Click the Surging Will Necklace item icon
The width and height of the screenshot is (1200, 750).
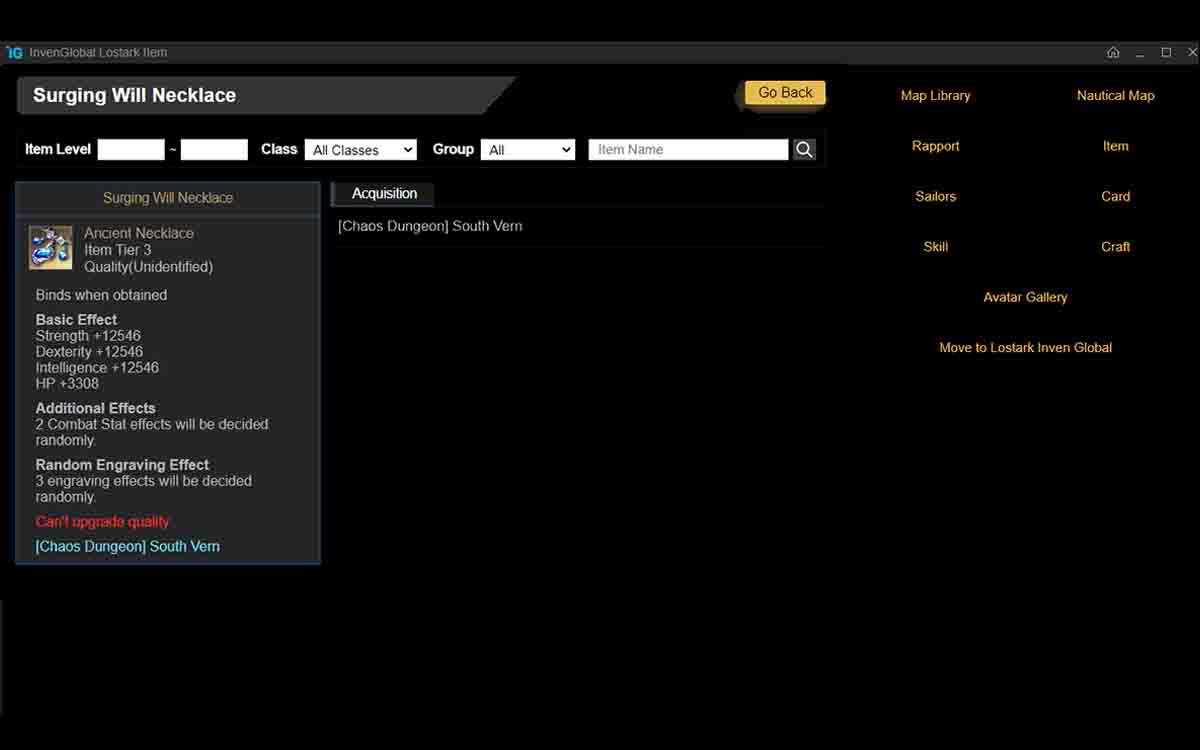(x=51, y=248)
